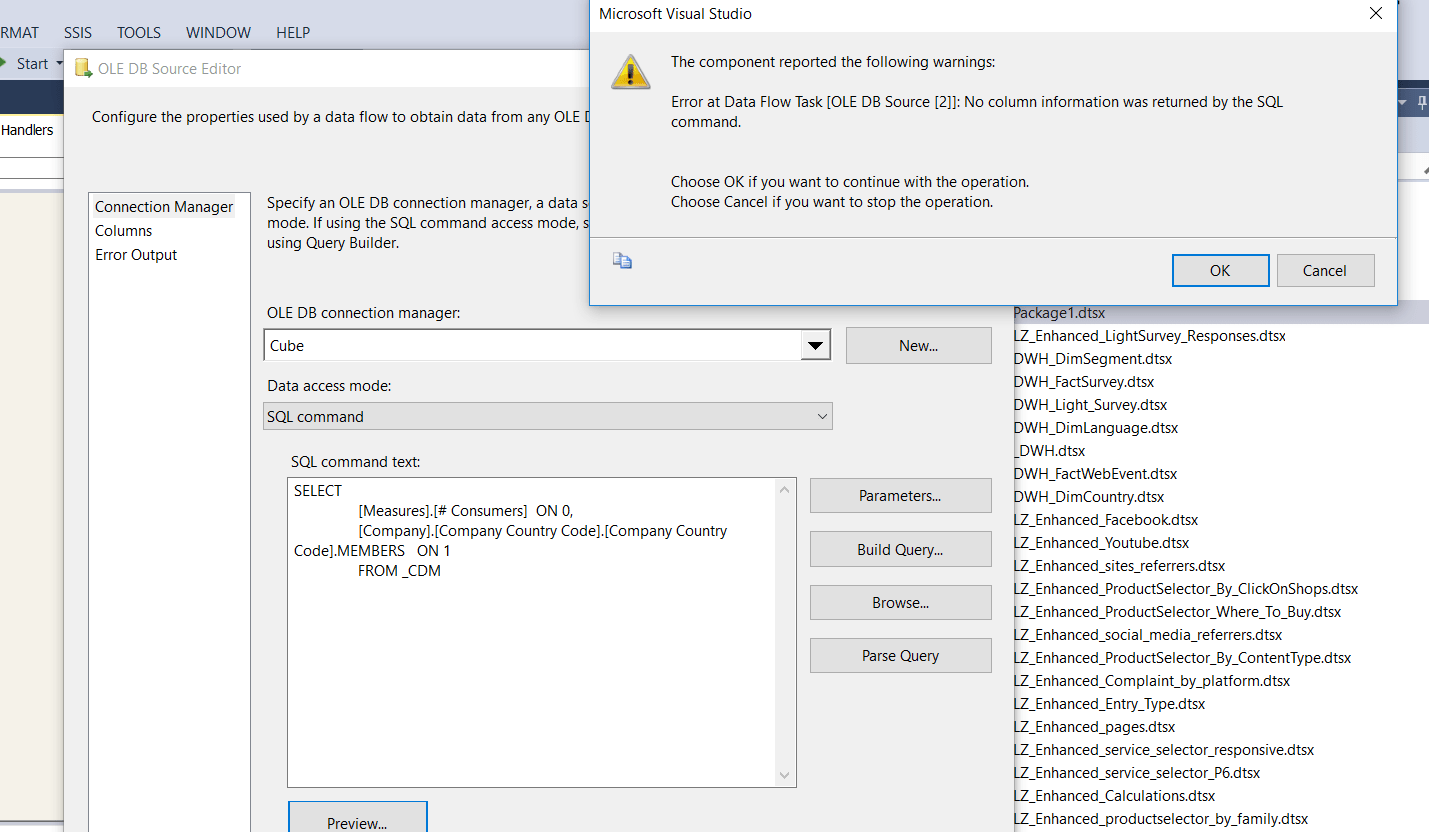This screenshot has width=1429, height=832.
Task: Click the SQL text scrollbar down arrow
Action: click(785, 775)
